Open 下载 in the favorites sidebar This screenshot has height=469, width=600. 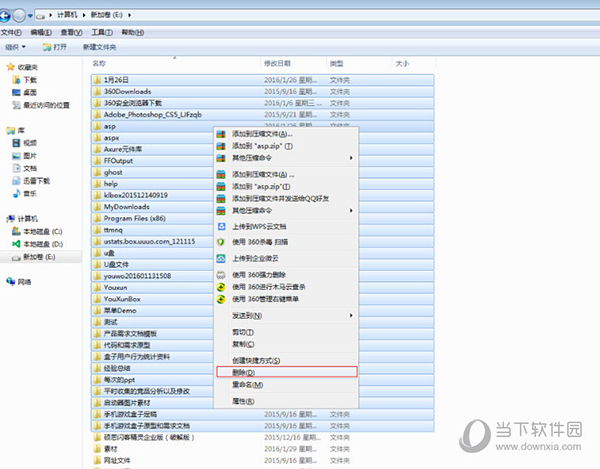tap(25, 80)
